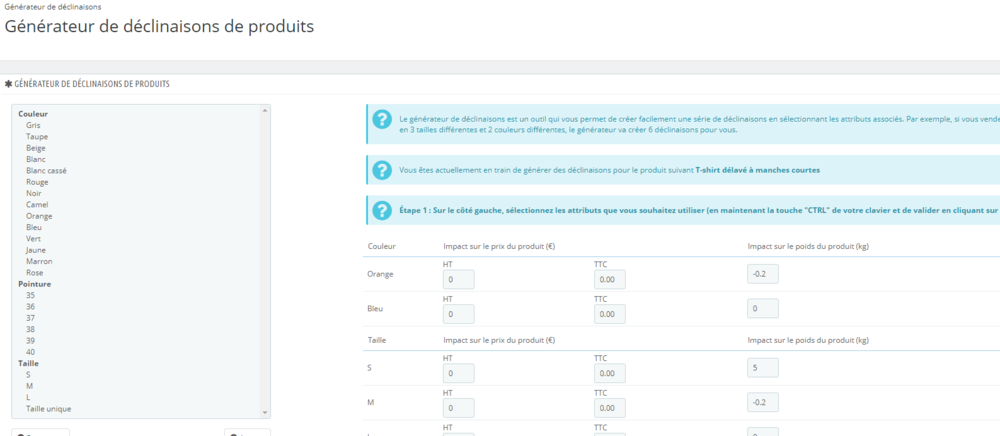This screenshot has width=1000, height=436.
Task: Click the S size weight field showing 5
Action: click(x=763, y=368)
